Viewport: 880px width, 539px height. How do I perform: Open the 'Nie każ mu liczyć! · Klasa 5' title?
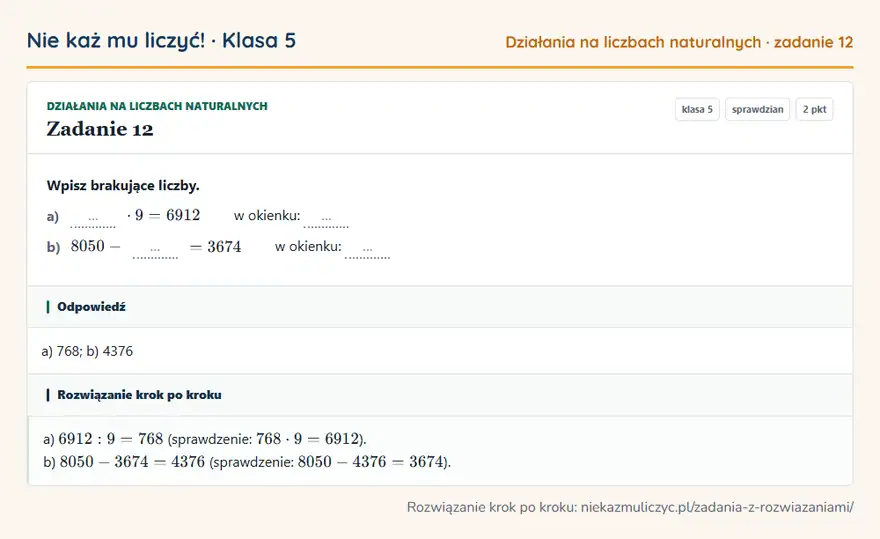point(161,40)
